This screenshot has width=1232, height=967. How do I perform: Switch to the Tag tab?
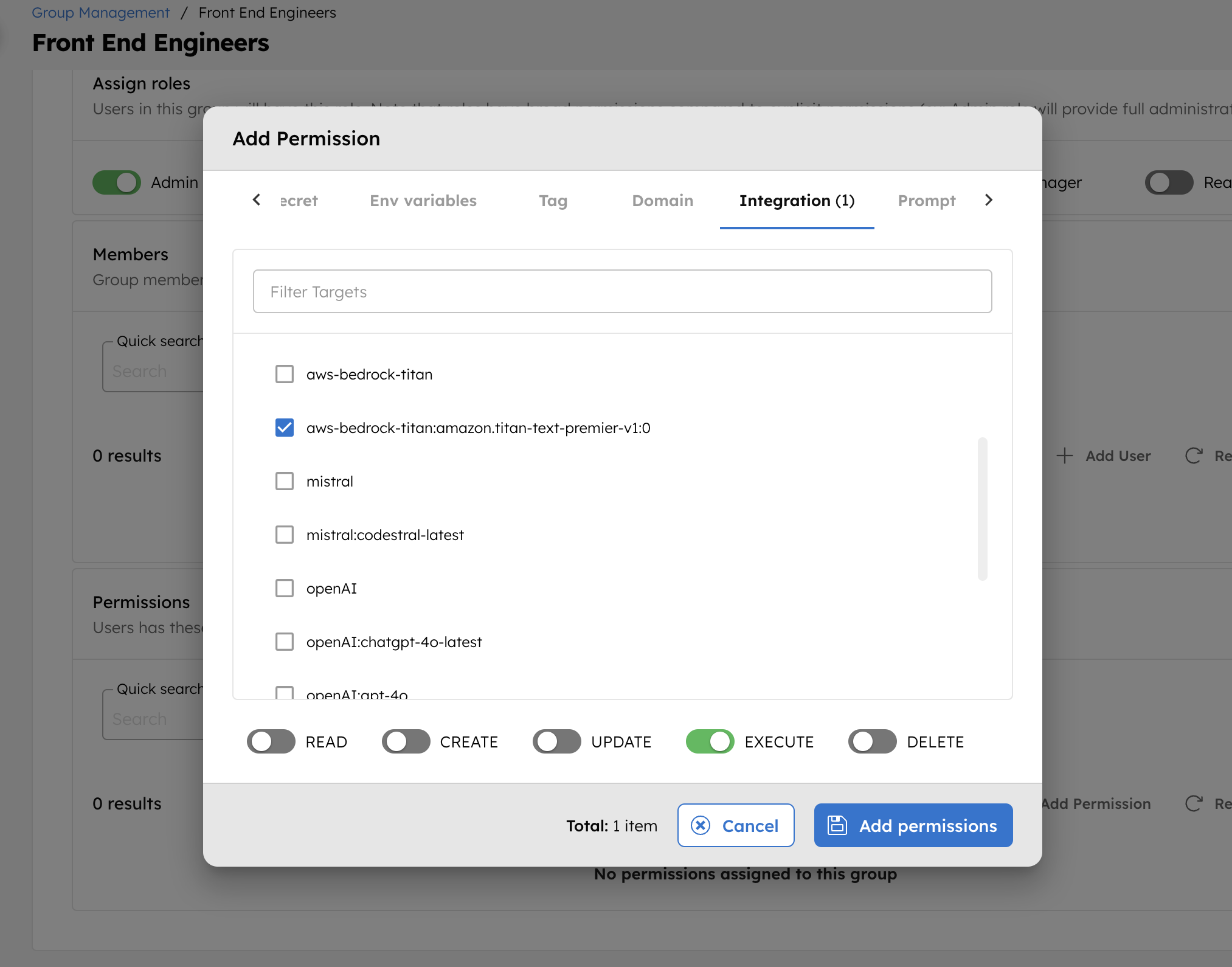(553, 201)
